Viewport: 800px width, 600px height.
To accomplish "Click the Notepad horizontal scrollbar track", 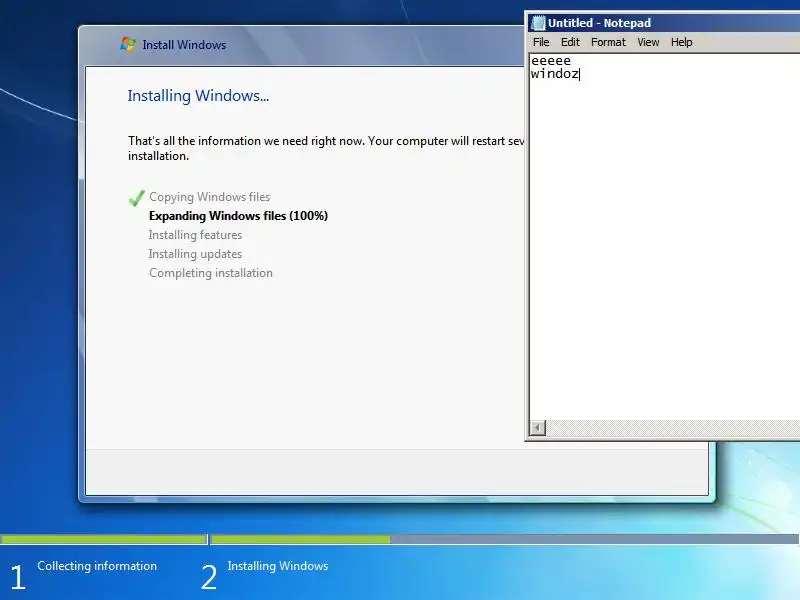I will point(672,428).
